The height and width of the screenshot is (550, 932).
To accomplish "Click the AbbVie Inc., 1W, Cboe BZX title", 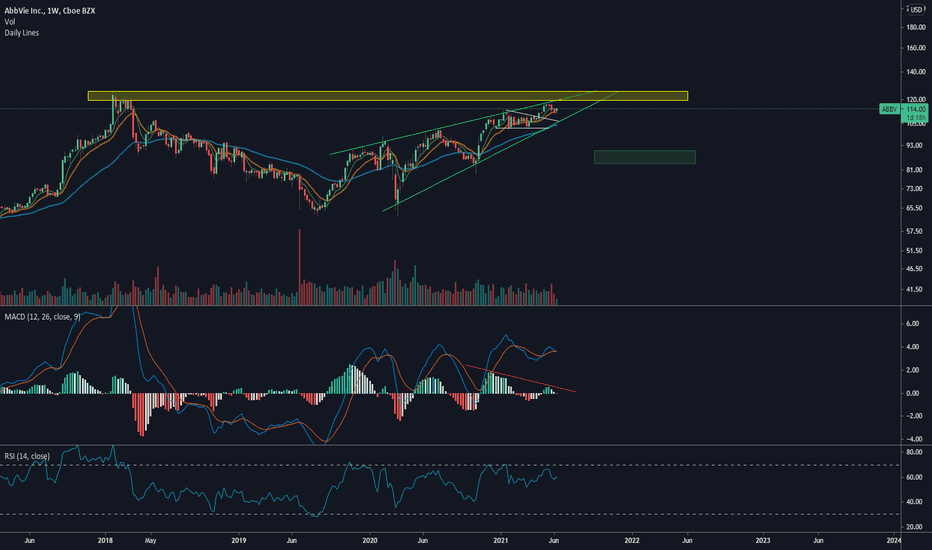I will (50, 11).
